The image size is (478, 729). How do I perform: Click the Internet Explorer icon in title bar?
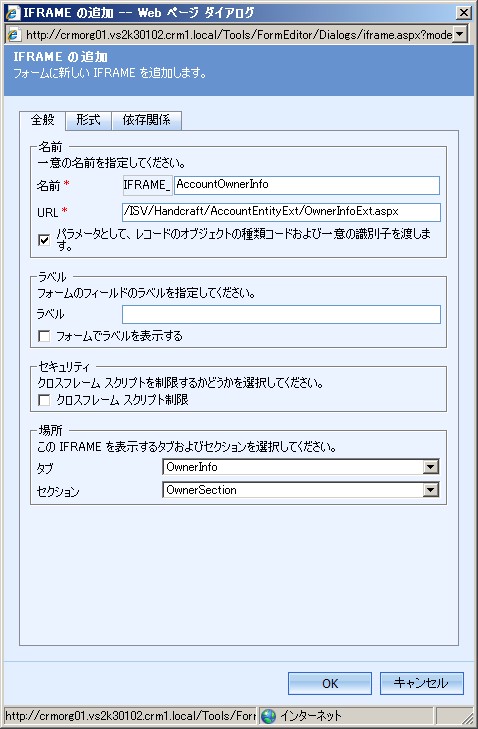13,13
